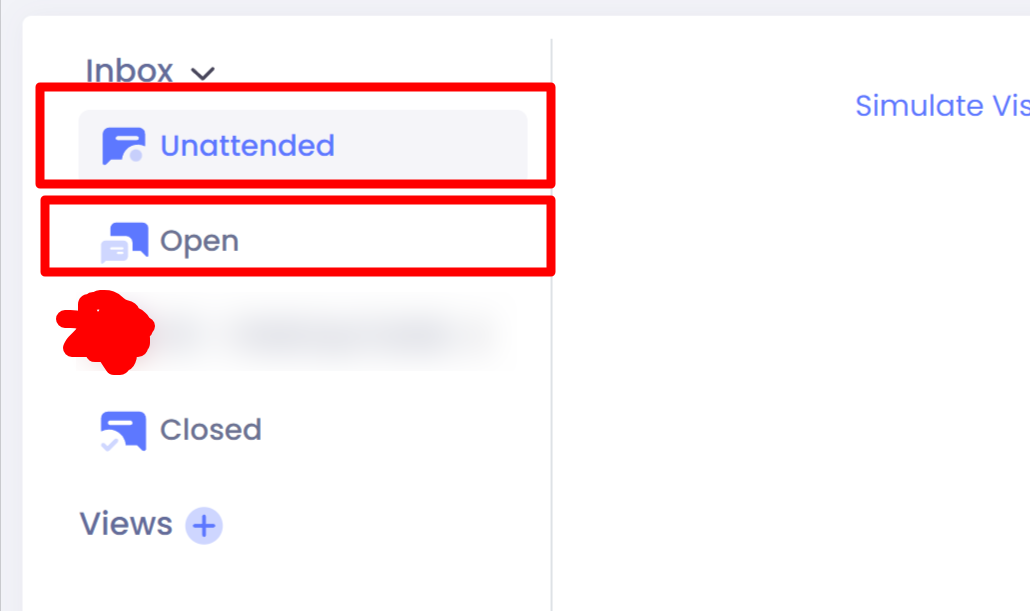Click blank sidebar area below Views

(280, 580)
